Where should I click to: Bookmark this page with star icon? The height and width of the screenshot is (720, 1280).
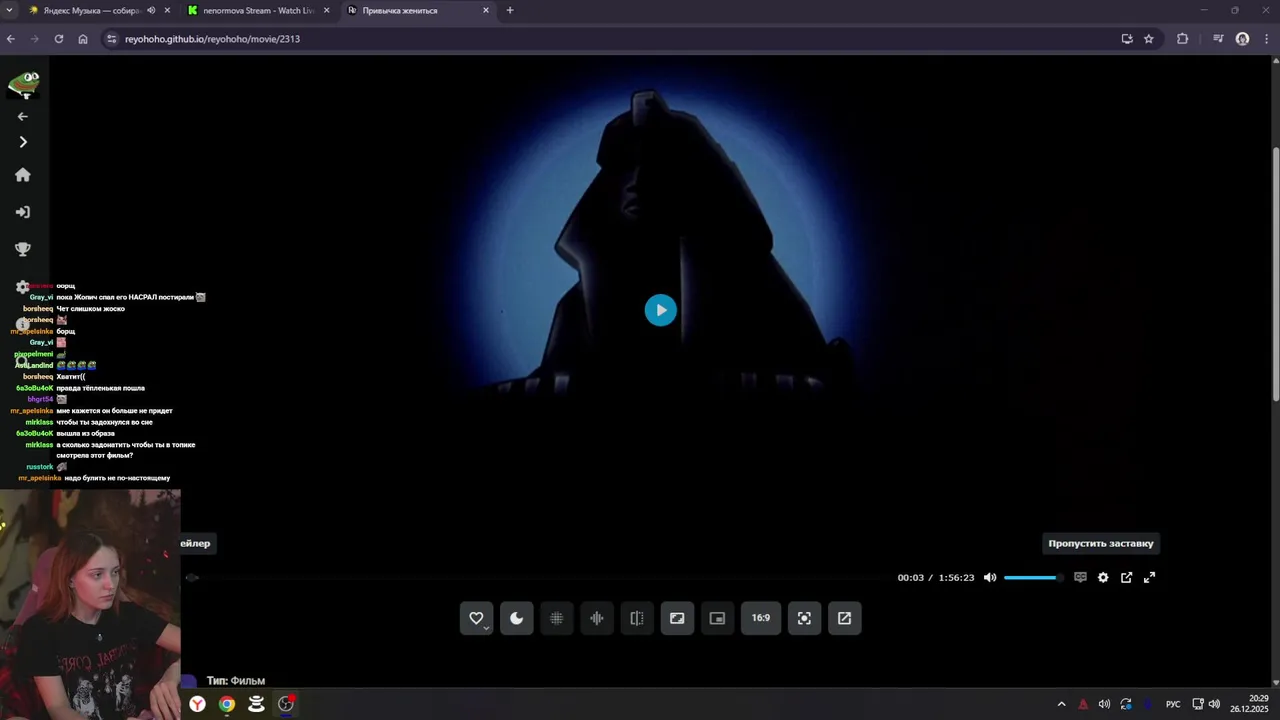[x=1149, y=39]
